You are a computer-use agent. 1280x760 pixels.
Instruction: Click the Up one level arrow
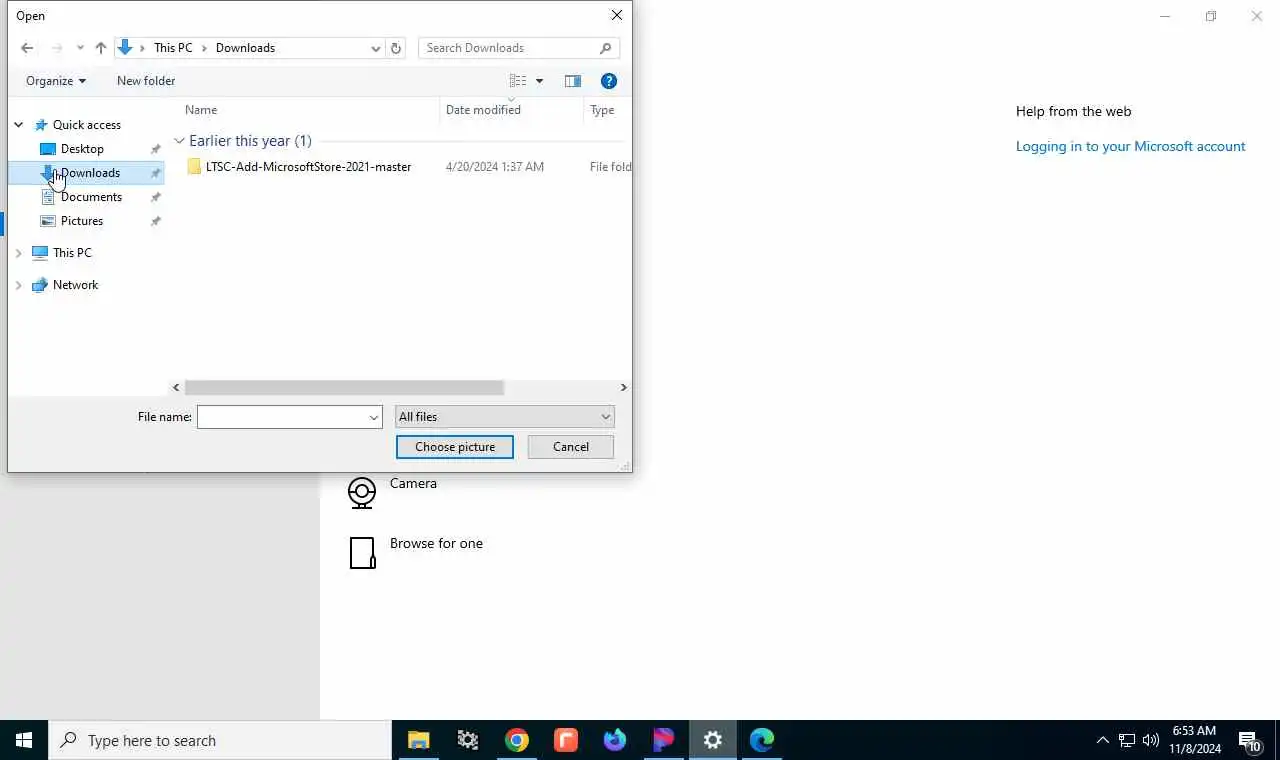click(x=101, y=48)
